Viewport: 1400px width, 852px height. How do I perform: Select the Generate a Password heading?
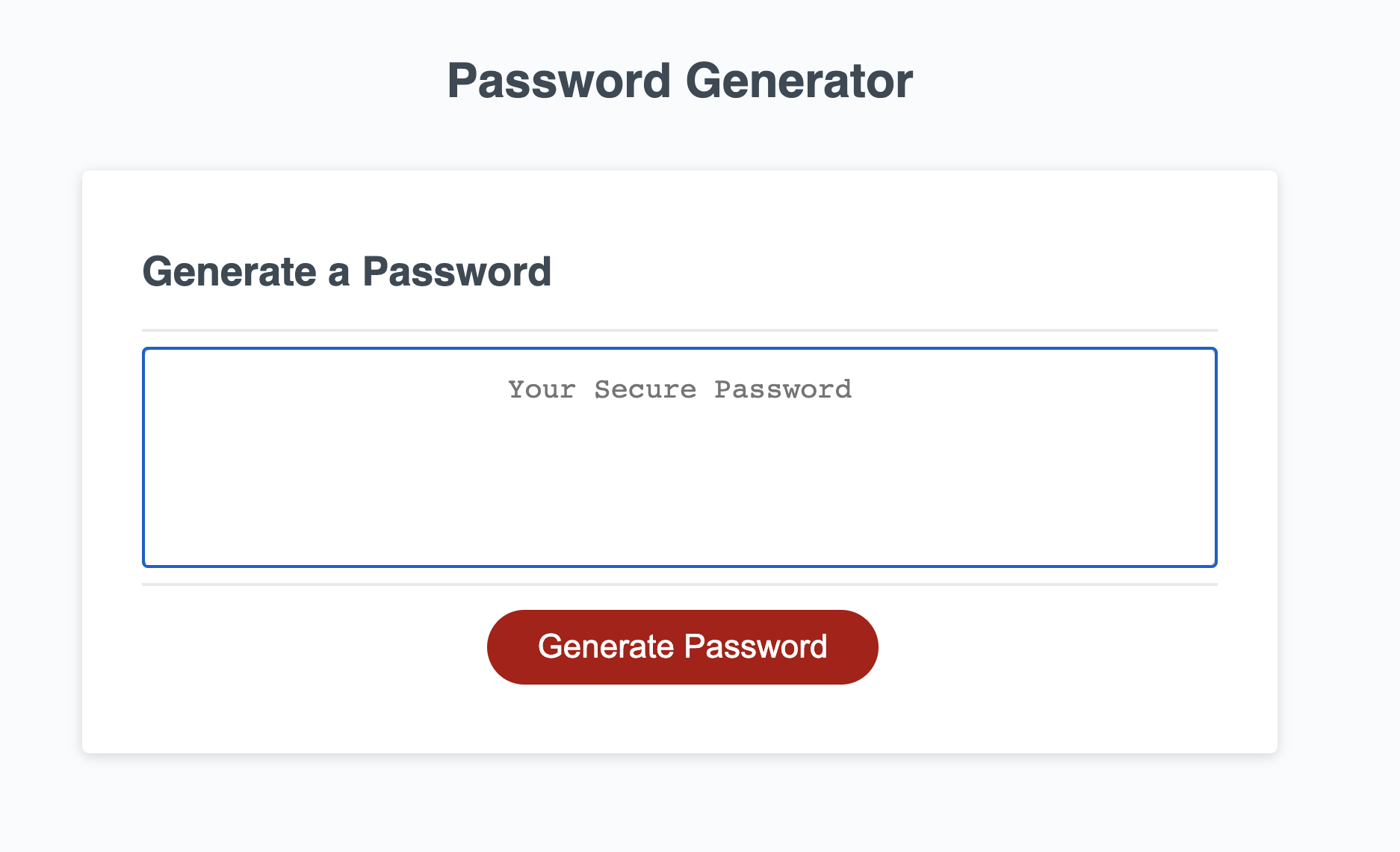click(x=348, y=271)
